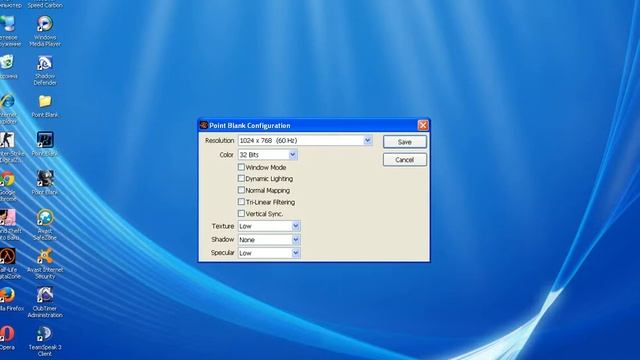Click the Texture label text

223,226
